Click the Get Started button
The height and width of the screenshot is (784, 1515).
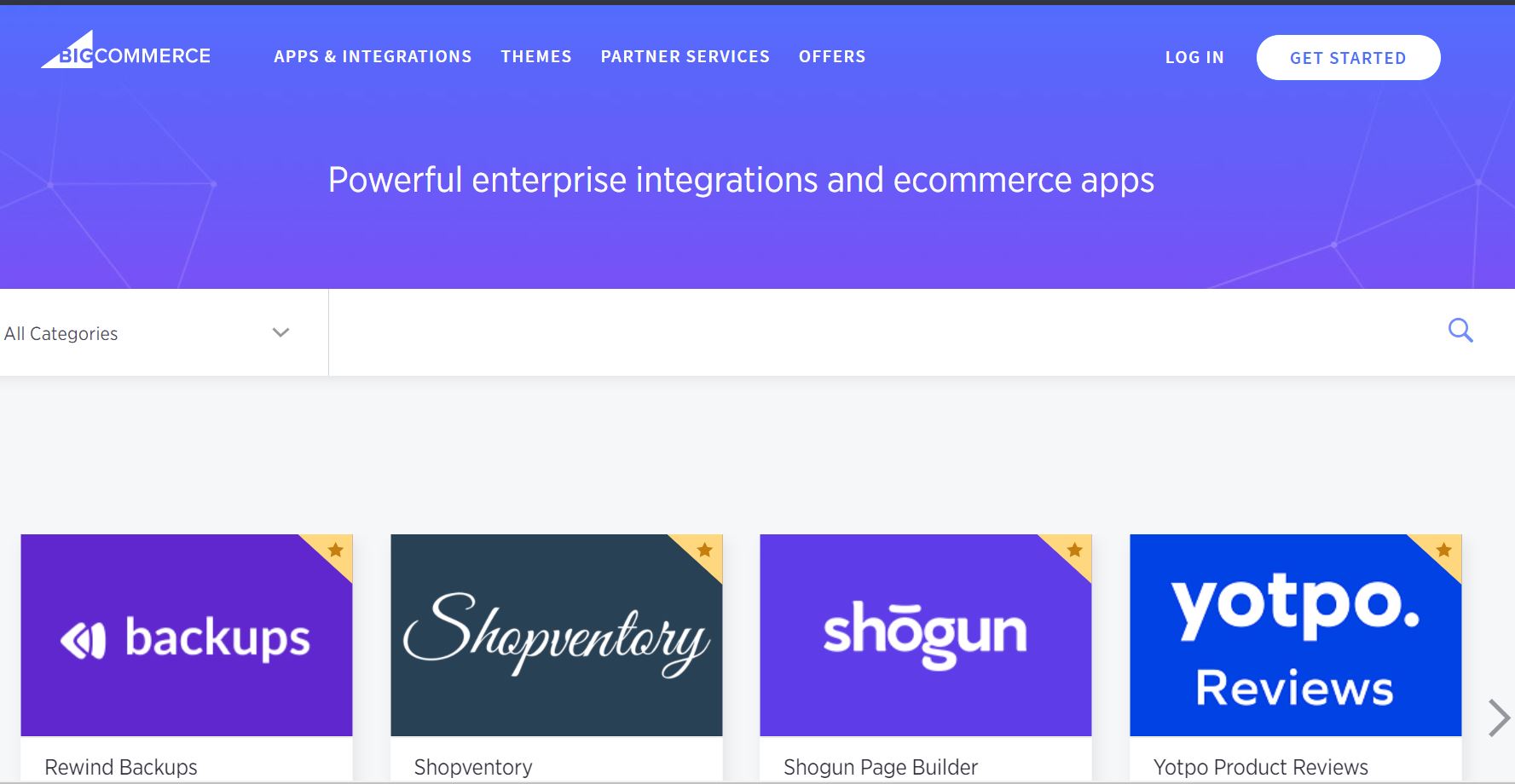[1348, 58]
